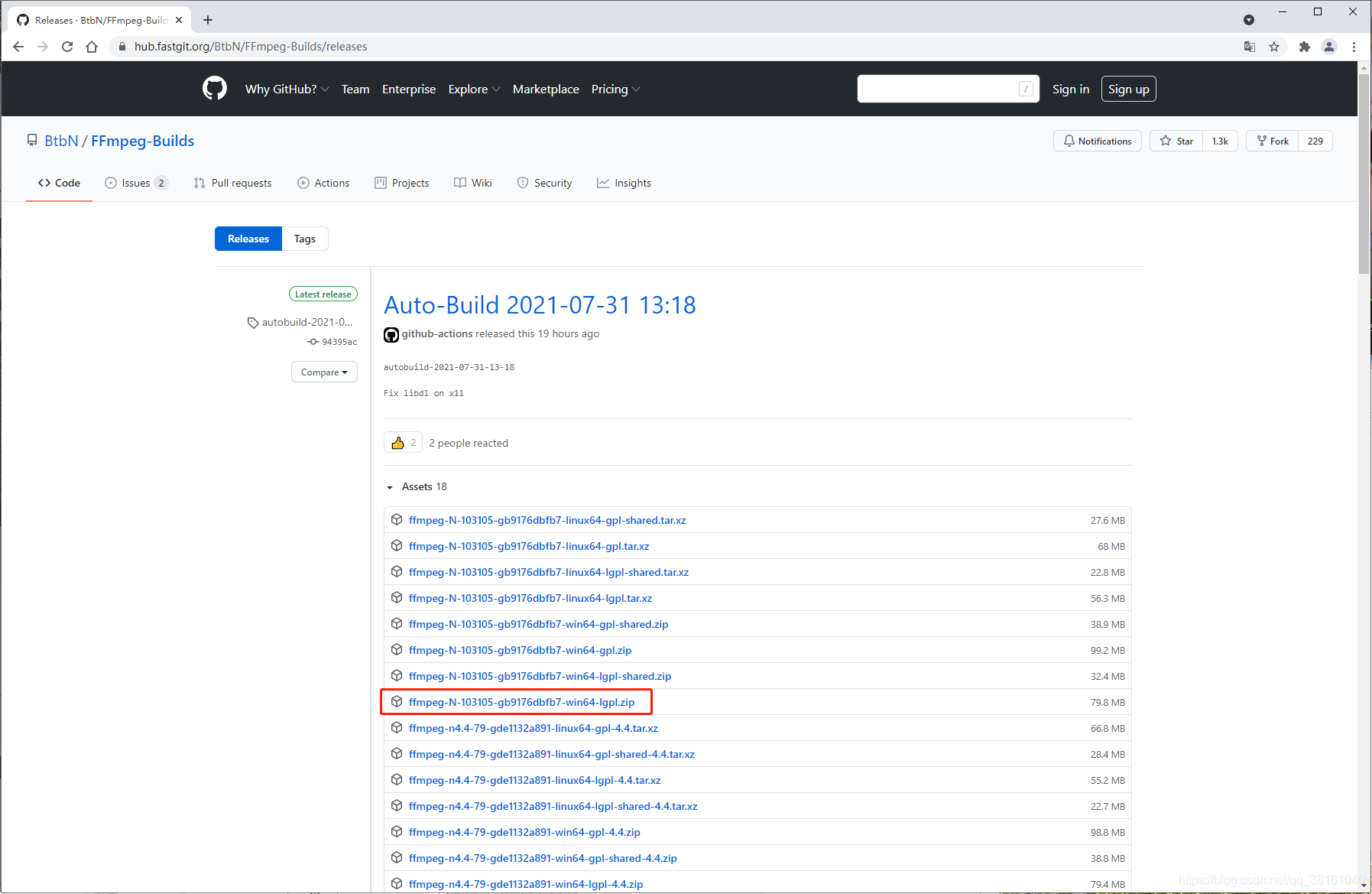Open the Projects tab
1372x894 pixels.
[x=402, y=183]
